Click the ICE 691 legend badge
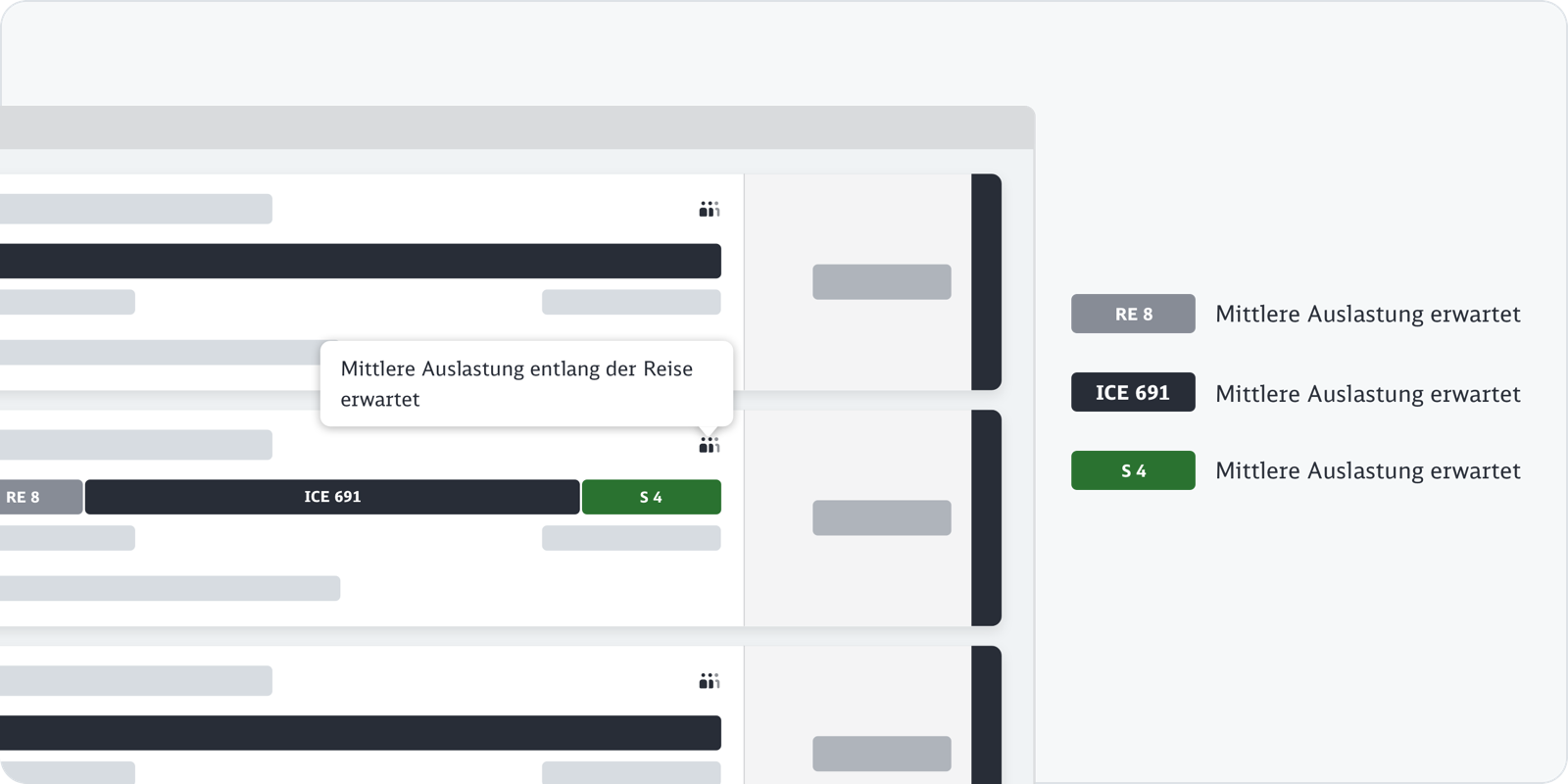 tap(1133, 392)
